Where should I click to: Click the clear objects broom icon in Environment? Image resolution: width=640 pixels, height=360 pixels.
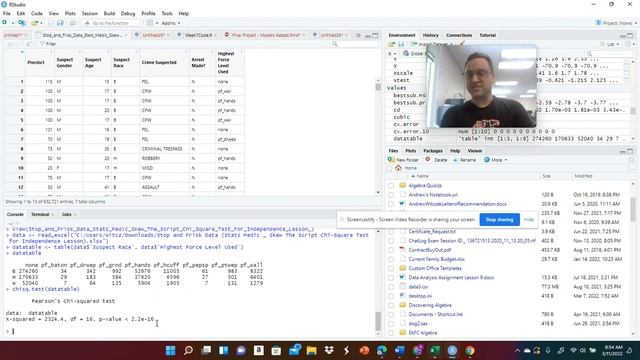coord(462,44)
